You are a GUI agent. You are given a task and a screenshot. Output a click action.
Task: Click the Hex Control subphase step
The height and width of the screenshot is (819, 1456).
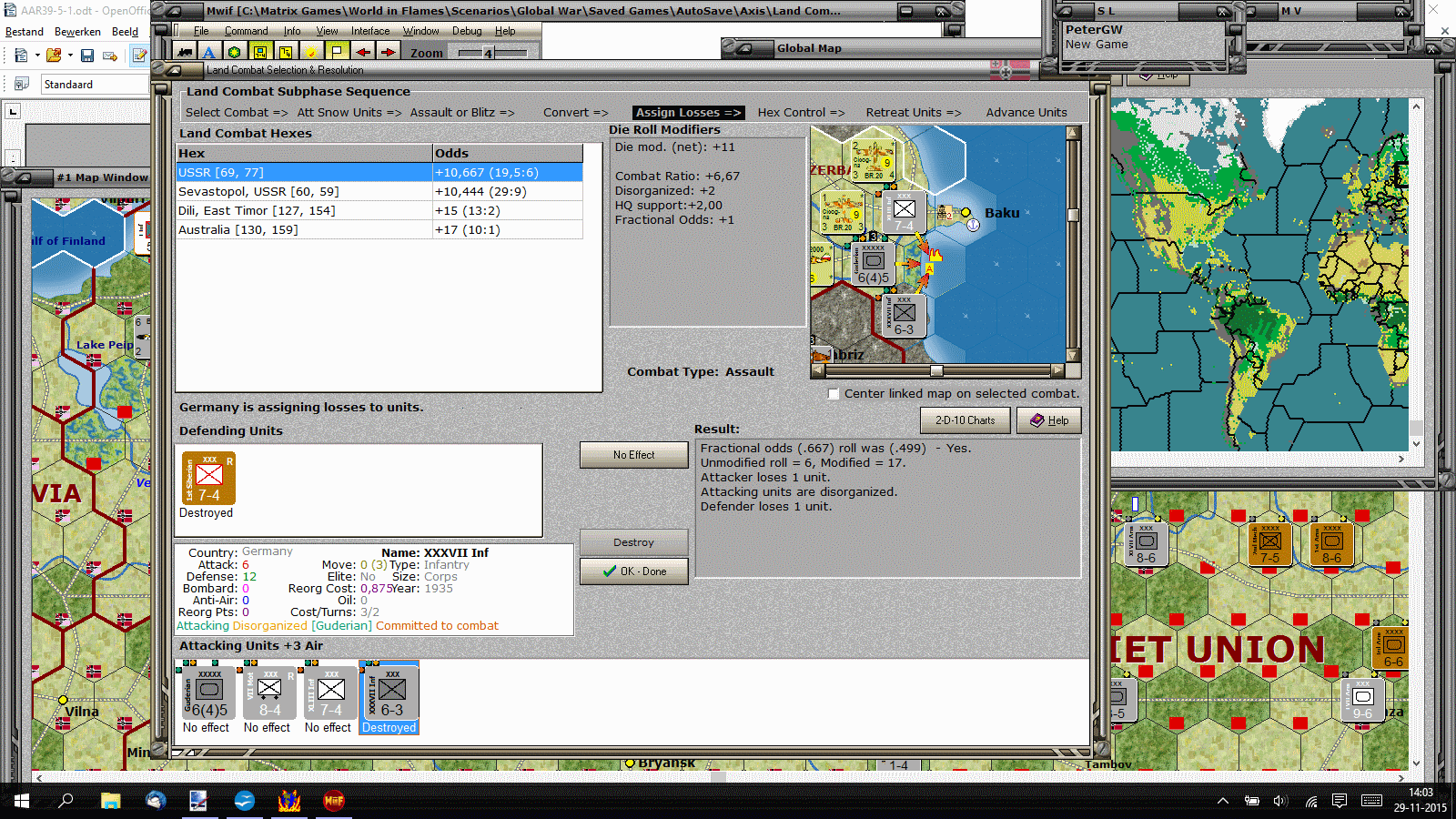click(x=802, y=113)
